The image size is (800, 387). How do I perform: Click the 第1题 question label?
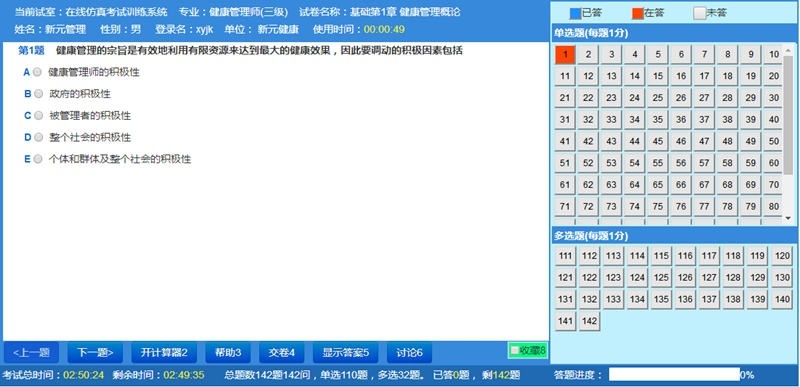point(31,50)
